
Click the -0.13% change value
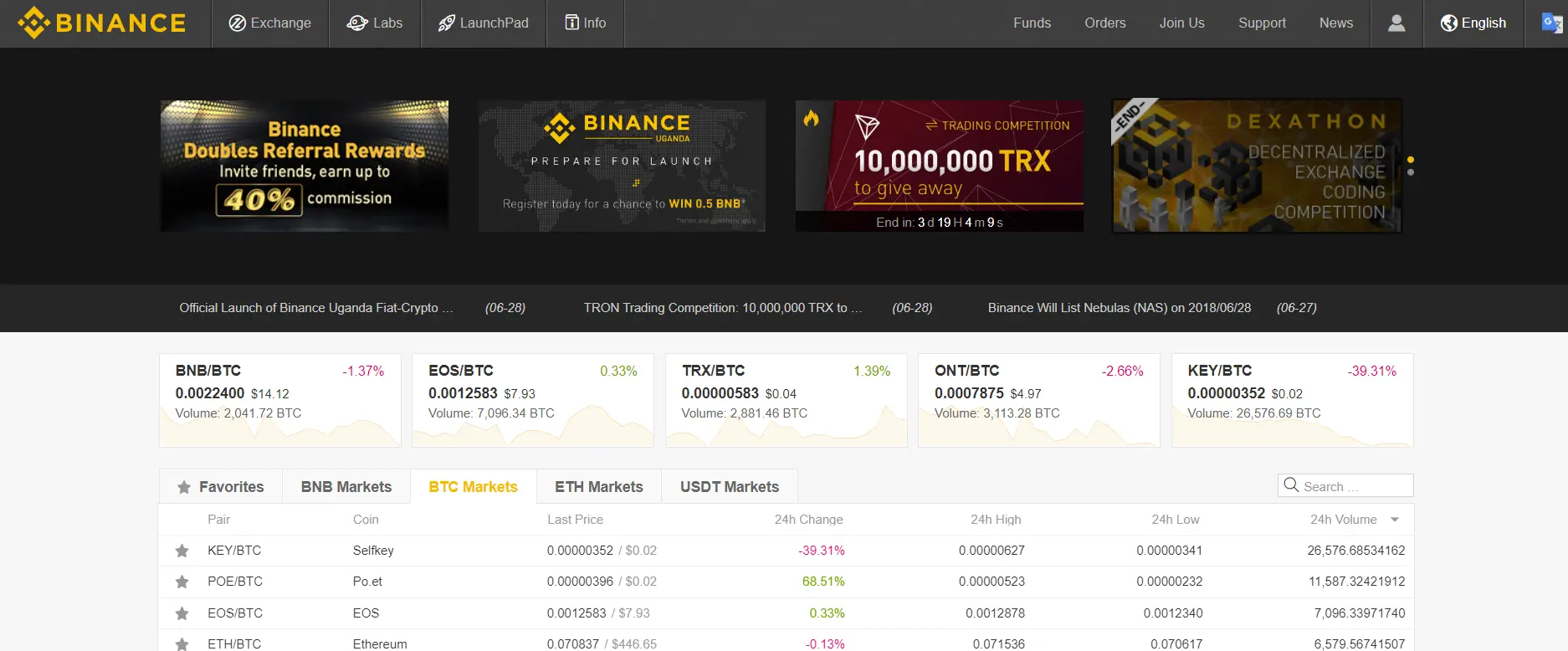[825, 643]
